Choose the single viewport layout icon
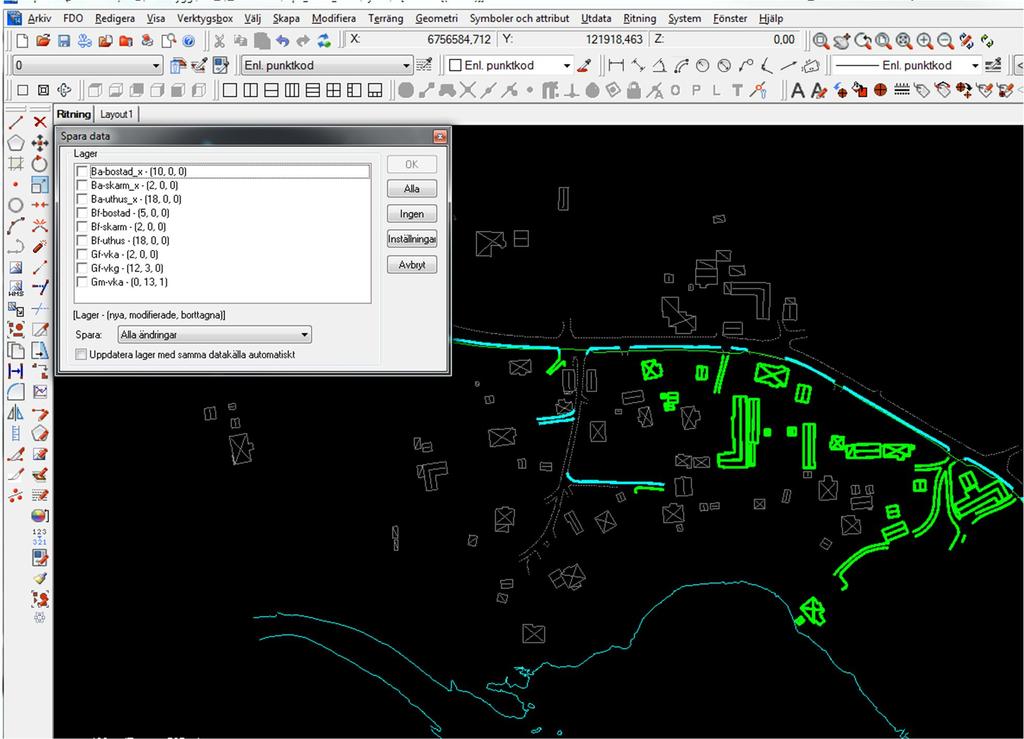Screen dimensions: 1024x739 (230, 90)
